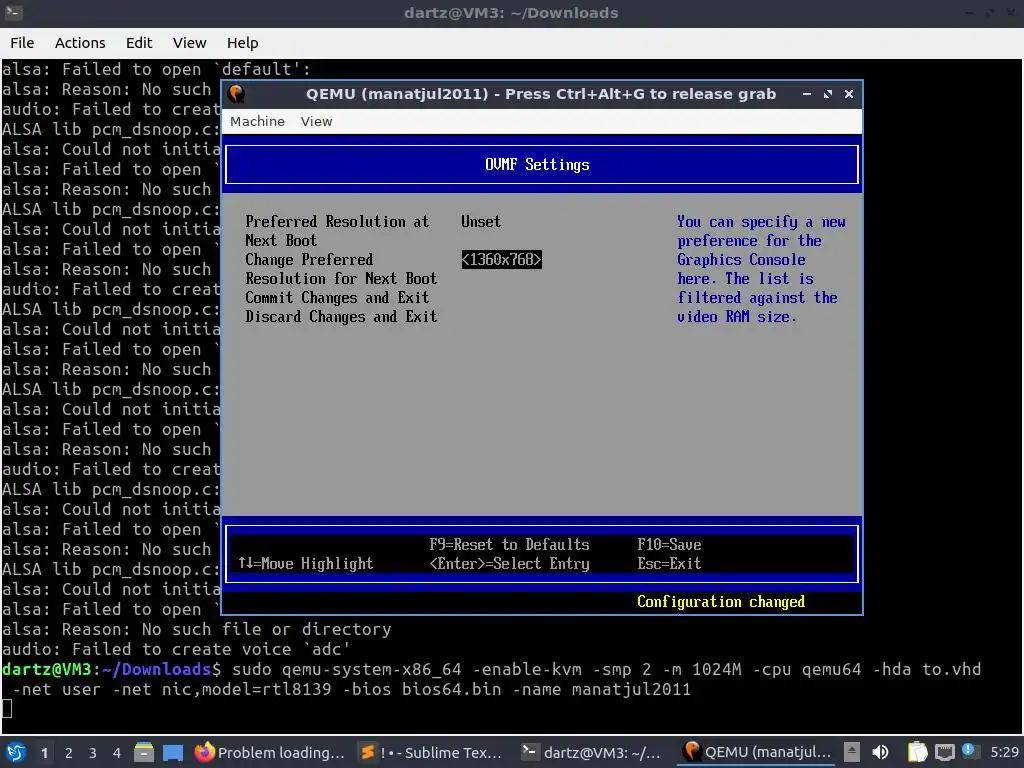Click the F10=Save hint

(x=669, y=545)
